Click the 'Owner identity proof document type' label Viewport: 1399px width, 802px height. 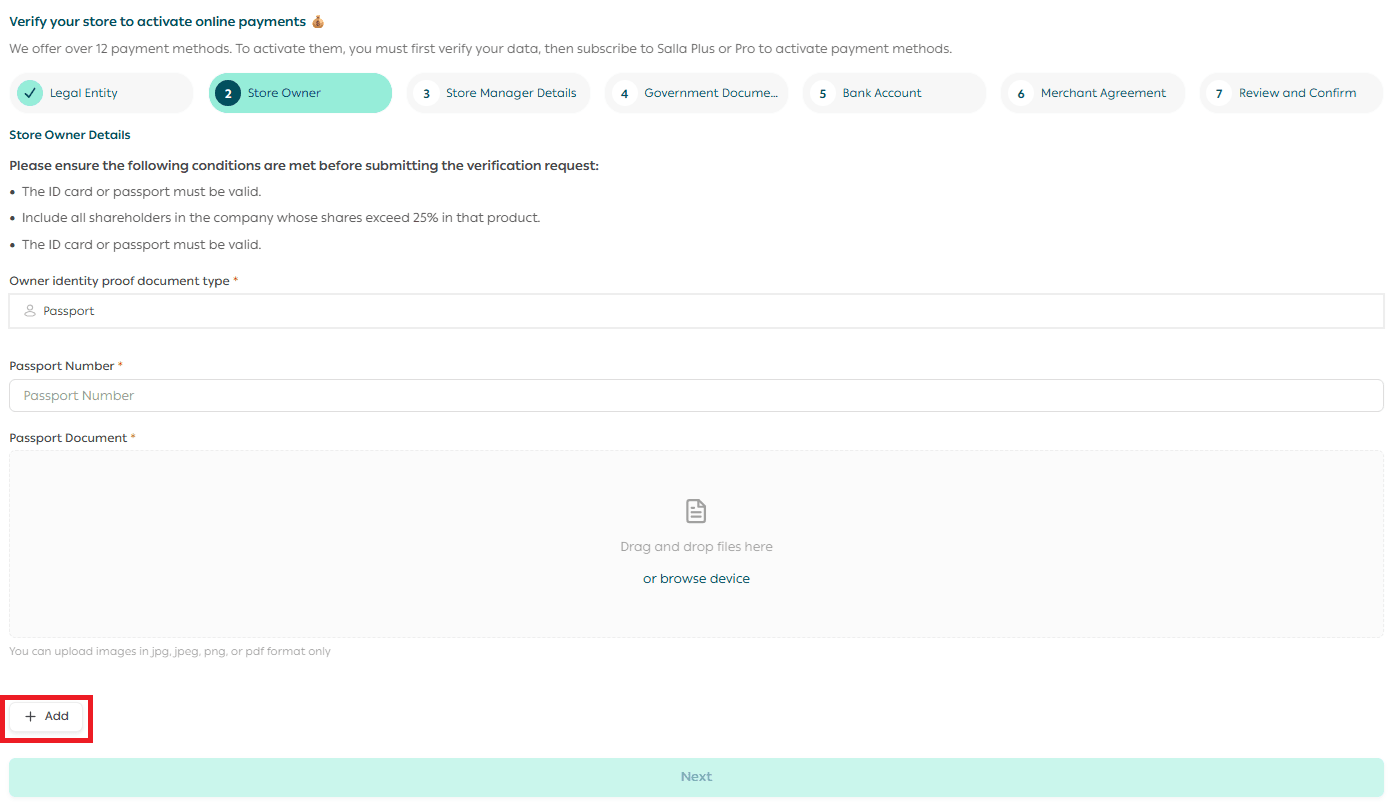[119, 281]
